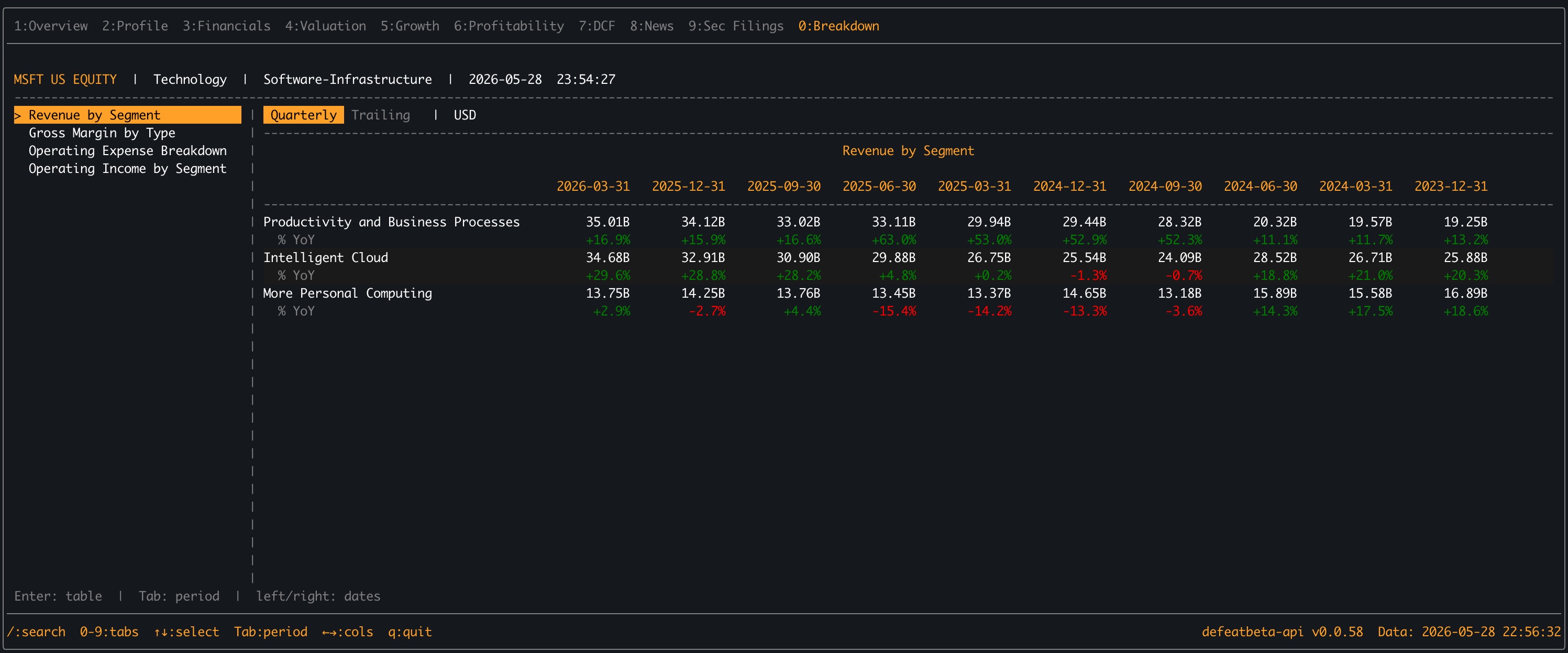Click Productivity value 35.01B
Viewport: 1568px width, 653px height.
(608, 222)
